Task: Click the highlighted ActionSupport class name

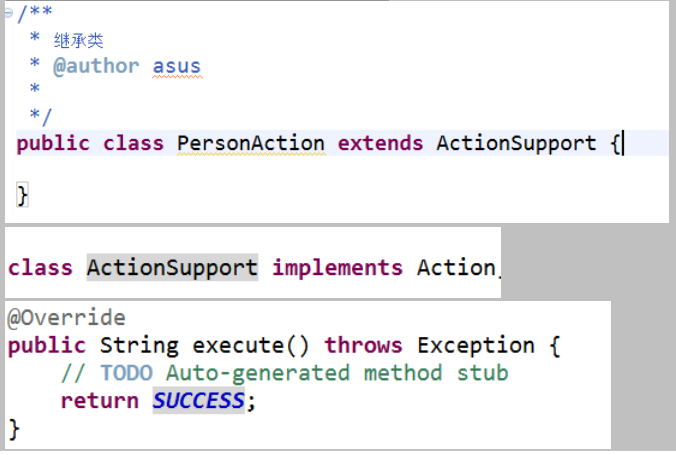Action: click(x=172, y=267)
